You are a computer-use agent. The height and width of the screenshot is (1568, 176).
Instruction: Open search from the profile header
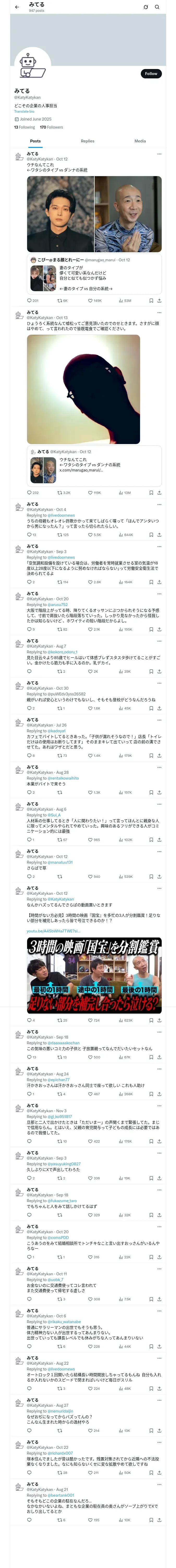(x=157, y=7)
